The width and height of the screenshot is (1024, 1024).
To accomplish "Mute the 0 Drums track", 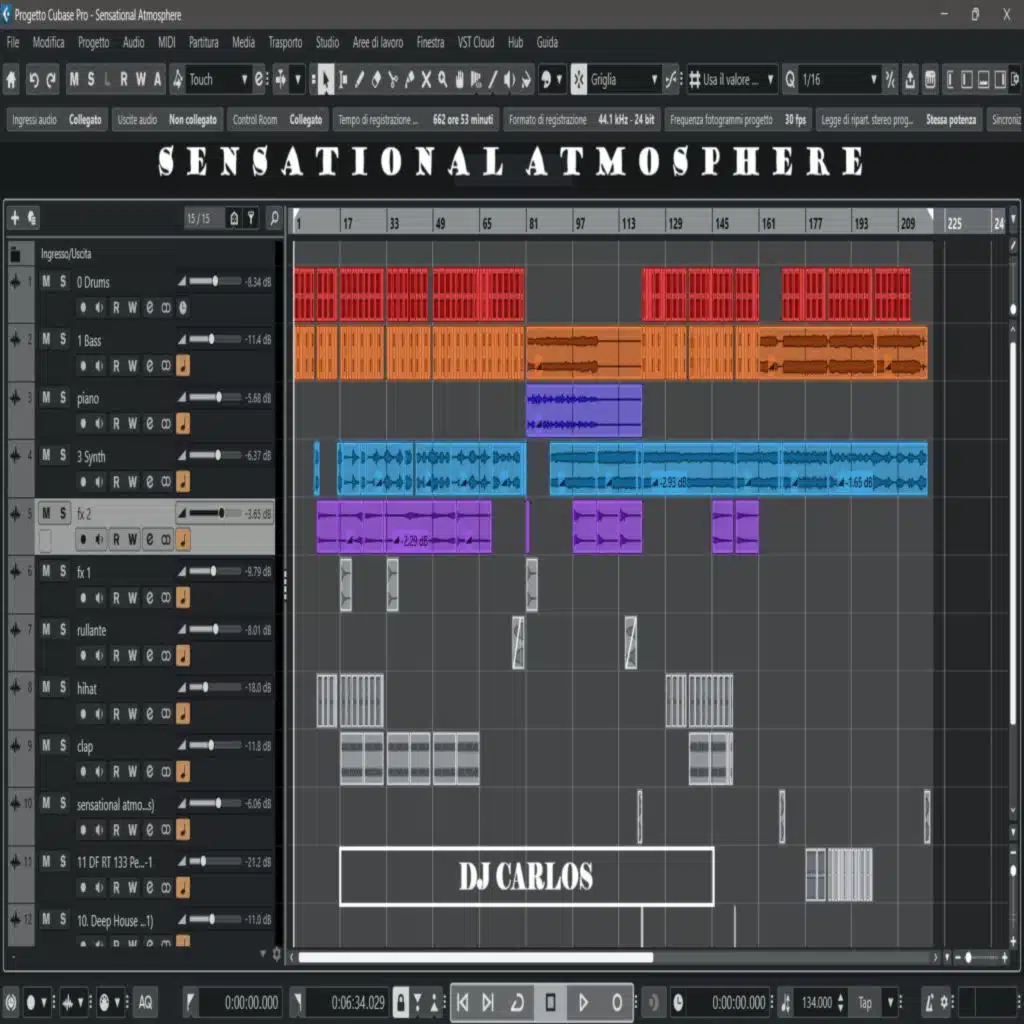I will (x=47, y=282).
